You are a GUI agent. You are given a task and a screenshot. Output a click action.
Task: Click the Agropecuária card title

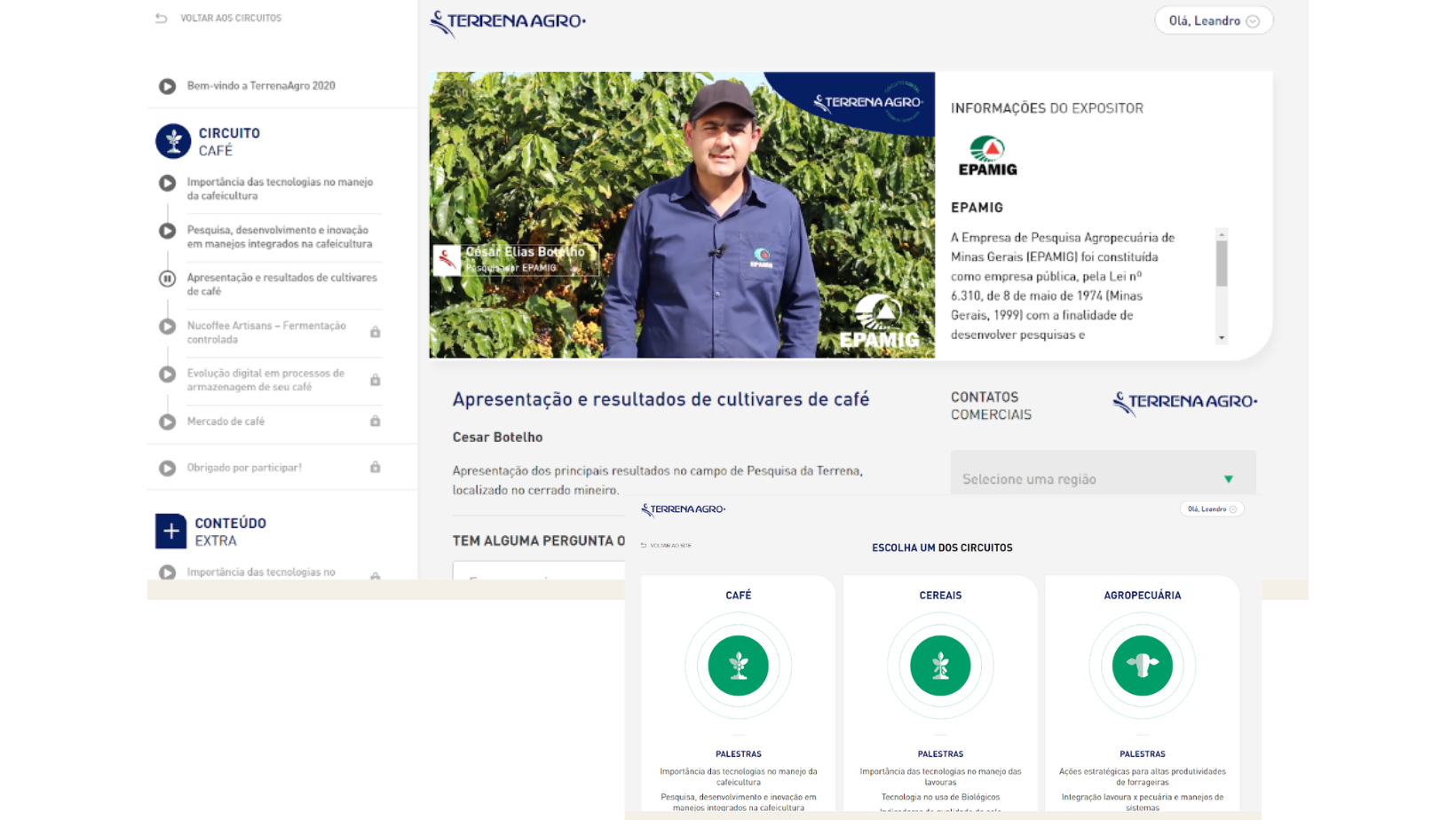coord(1143,595)
